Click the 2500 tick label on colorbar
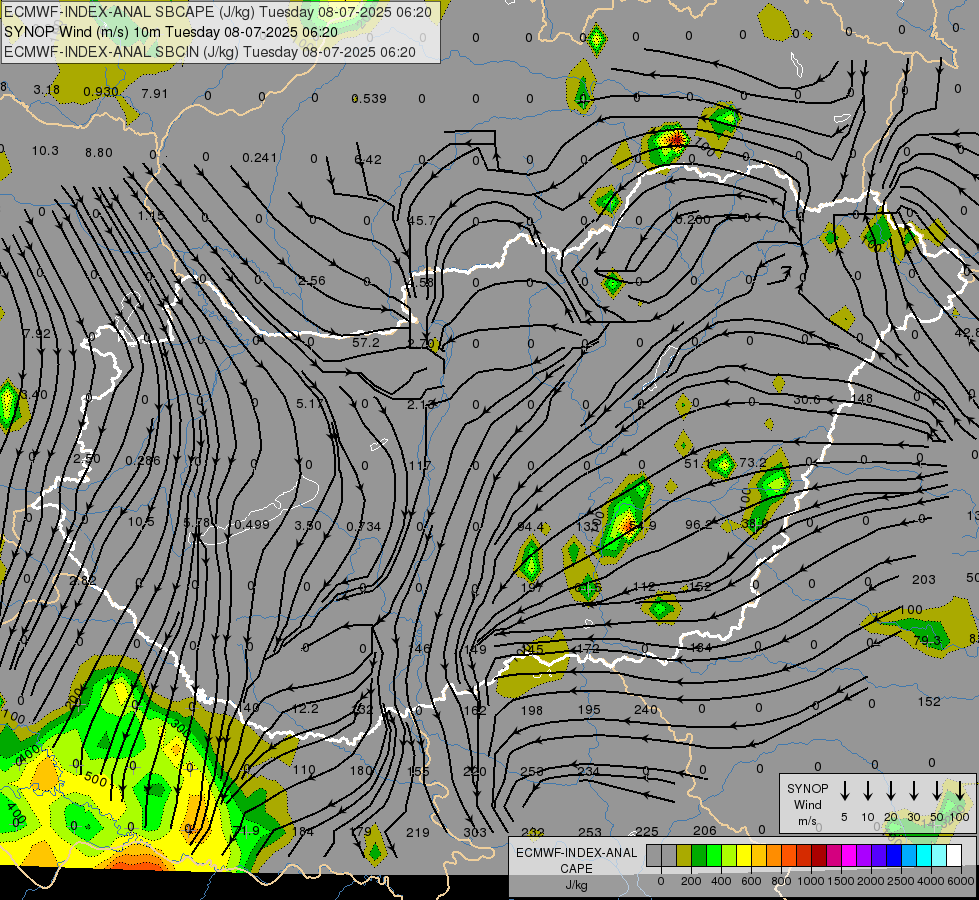 tap(900, 881)
